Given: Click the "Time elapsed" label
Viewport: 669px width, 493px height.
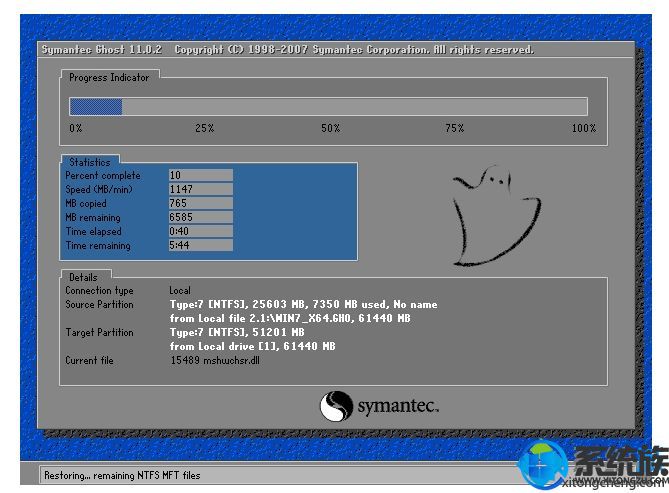Looking at the screenshot, I should pos(93,231).
